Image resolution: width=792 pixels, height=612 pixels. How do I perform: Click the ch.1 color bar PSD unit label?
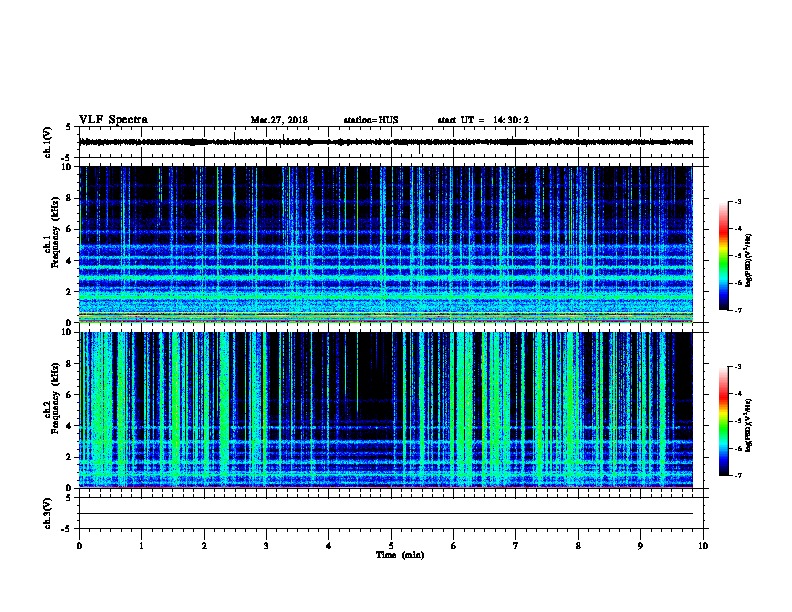tap(749, 260)
